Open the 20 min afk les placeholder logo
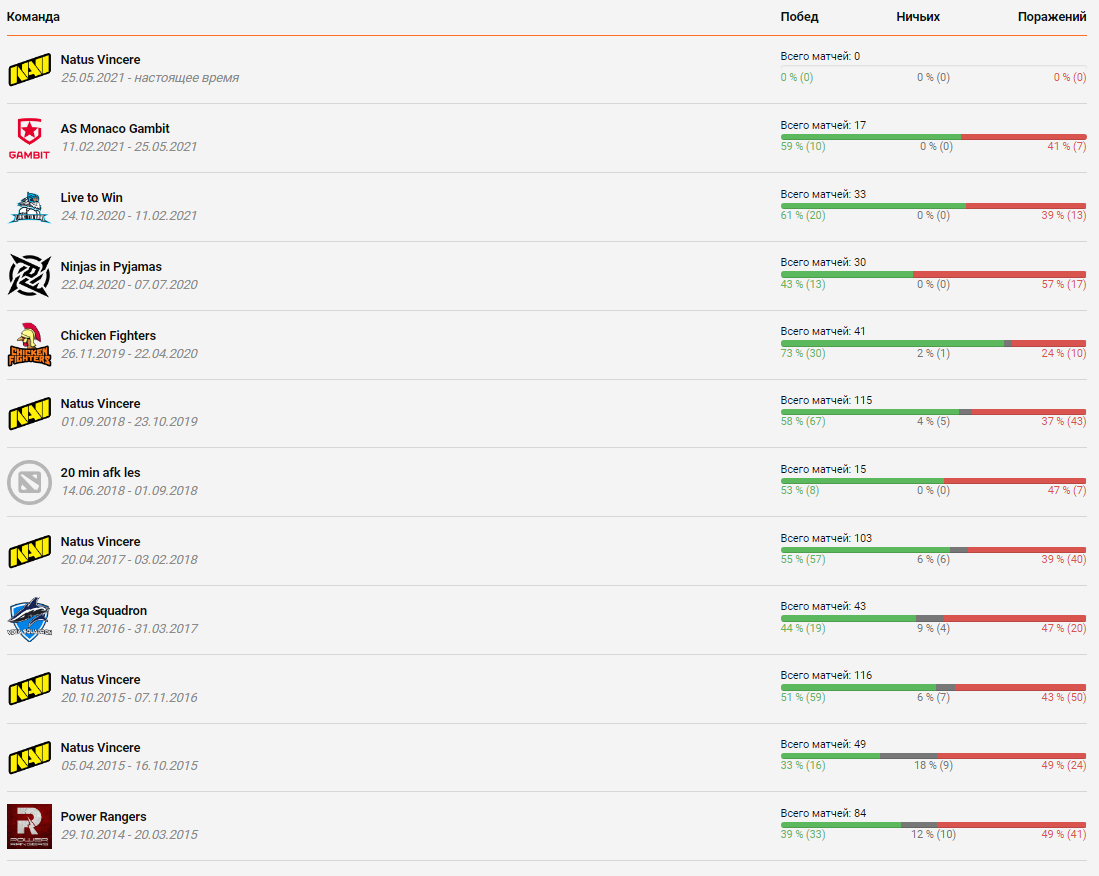1099x876 pixels. [x=29, y=482]
